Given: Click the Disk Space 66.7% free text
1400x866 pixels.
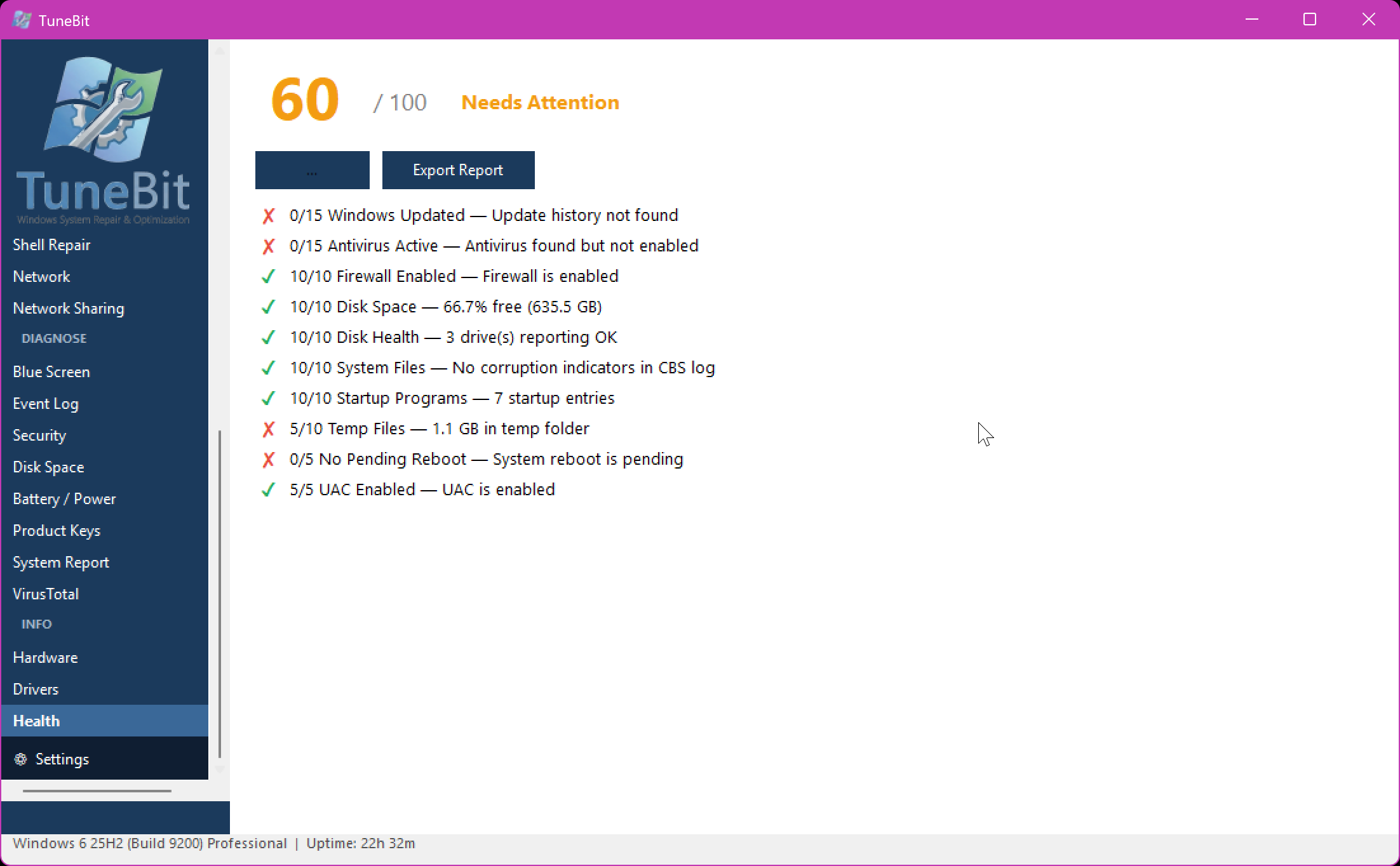Looking at the screenshot, I should point(446,307).
